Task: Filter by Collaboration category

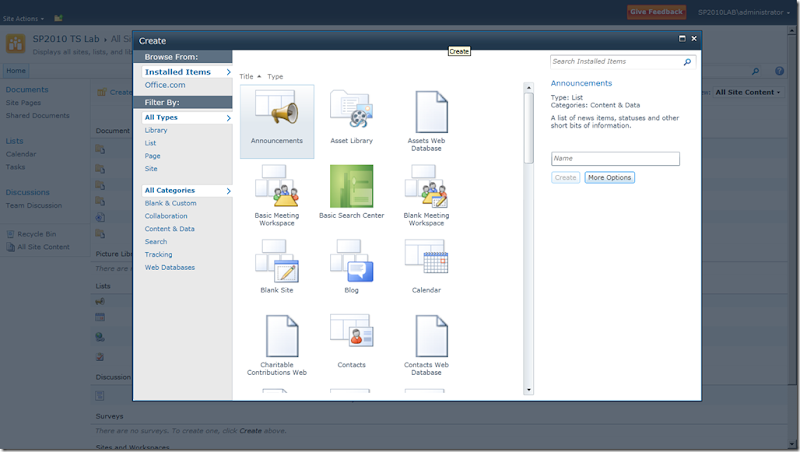Action: pyautogui.click(x=166, y=216)
